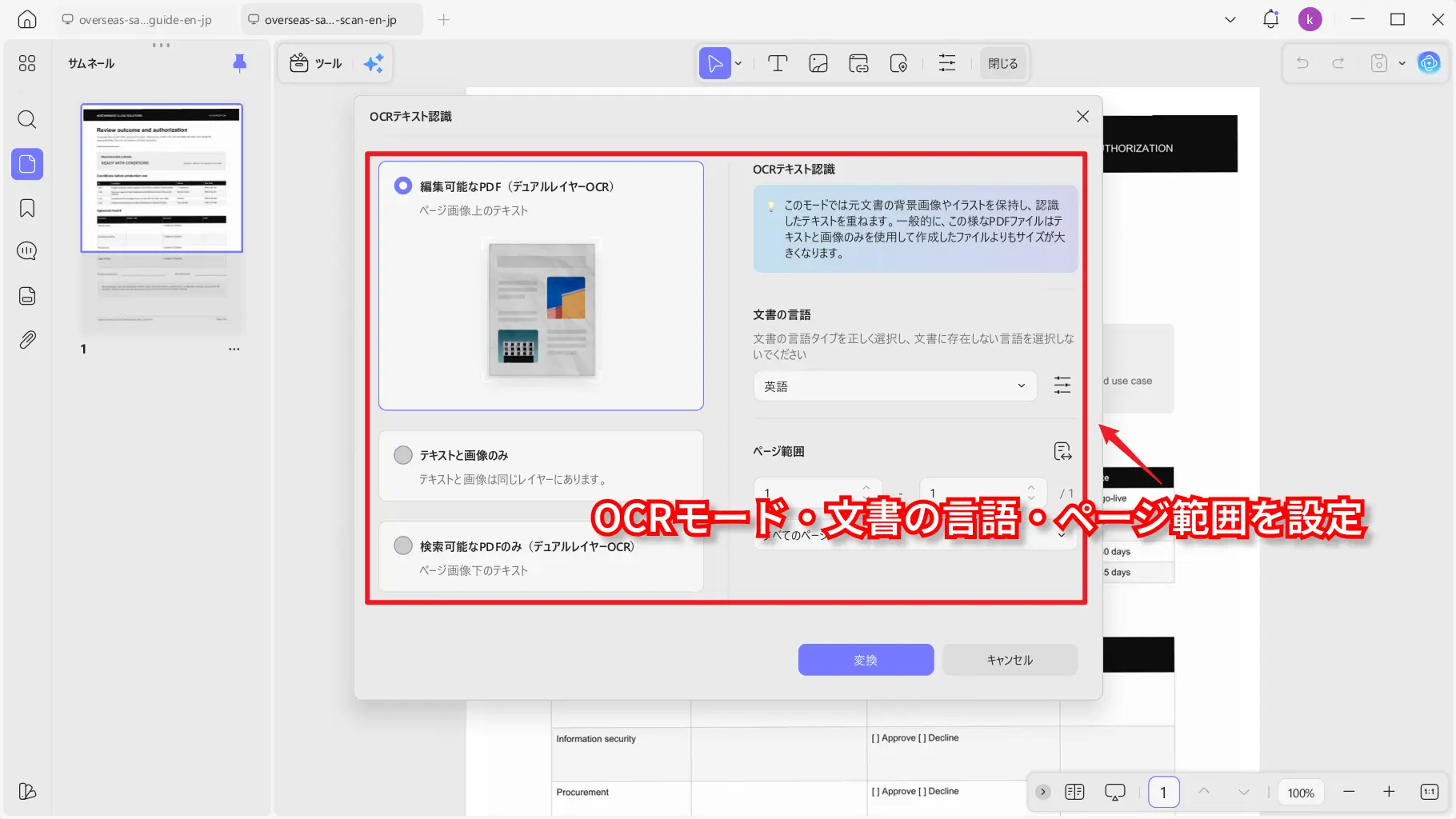The width and height of the screenshot is (1456, 819).
Task: Open the search panel in sidebar
Action: click(27, 120)
